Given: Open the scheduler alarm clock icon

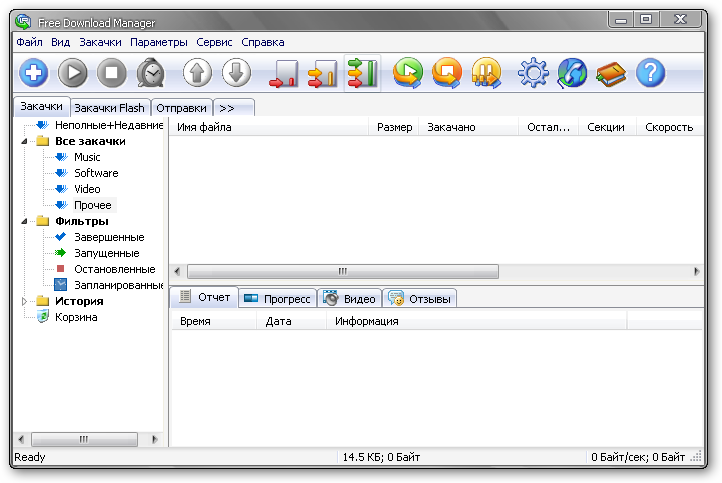Looking at the screenshot, I should 150,73.
